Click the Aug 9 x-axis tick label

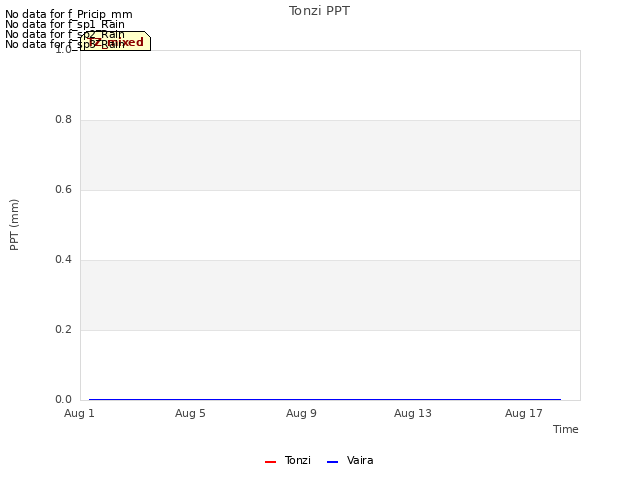pos(301,413)
